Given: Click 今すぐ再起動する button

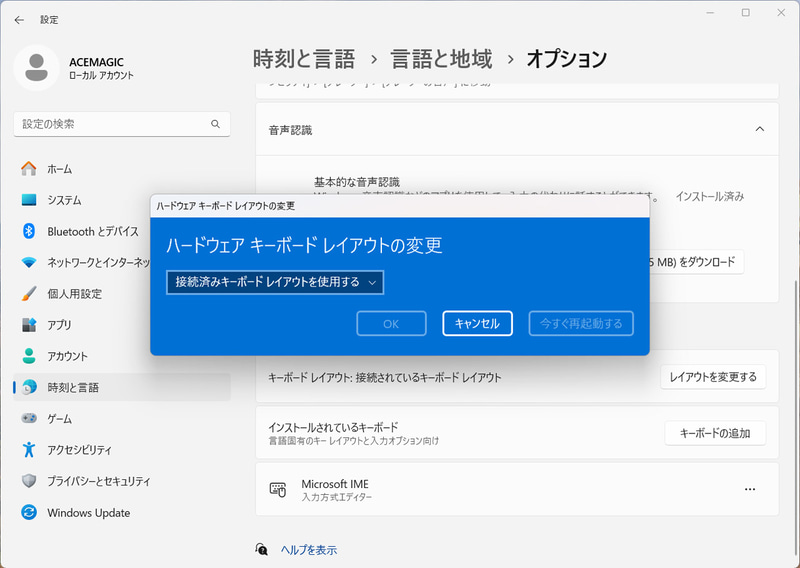Looking at the screenshot, I should 581,324.
